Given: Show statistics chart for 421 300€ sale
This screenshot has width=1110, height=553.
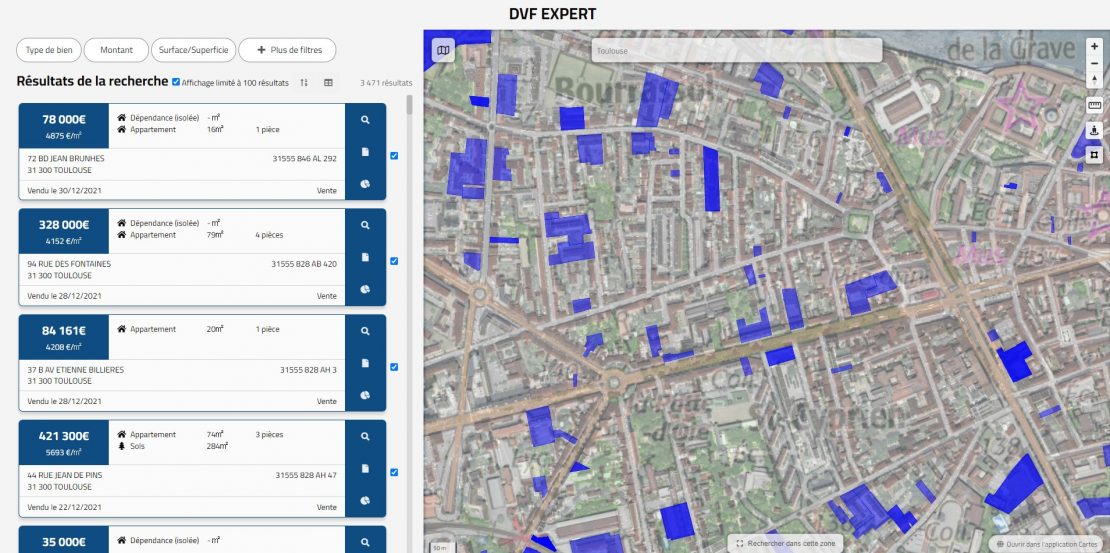Looking at the screenshot, I should click(x=365, y=500).
